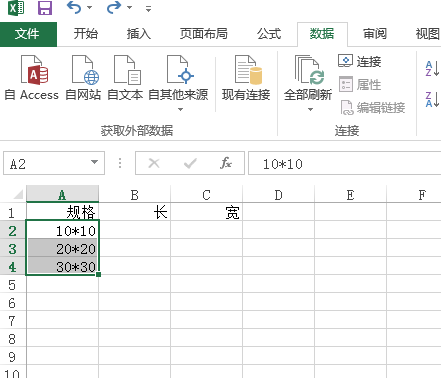Image resolution: width=441 pixels, height=378 pixels.
Task: Open 现有连接 dialog
Action: (x=246, y=78)
